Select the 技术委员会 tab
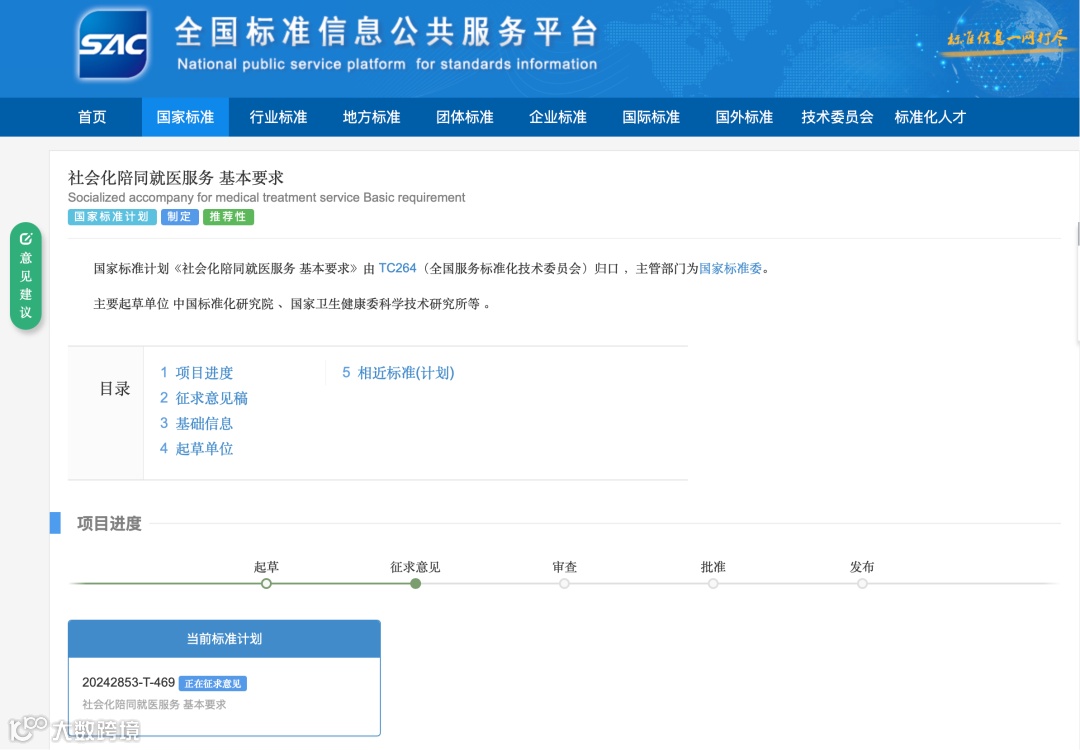 click(x=837, y=117)
